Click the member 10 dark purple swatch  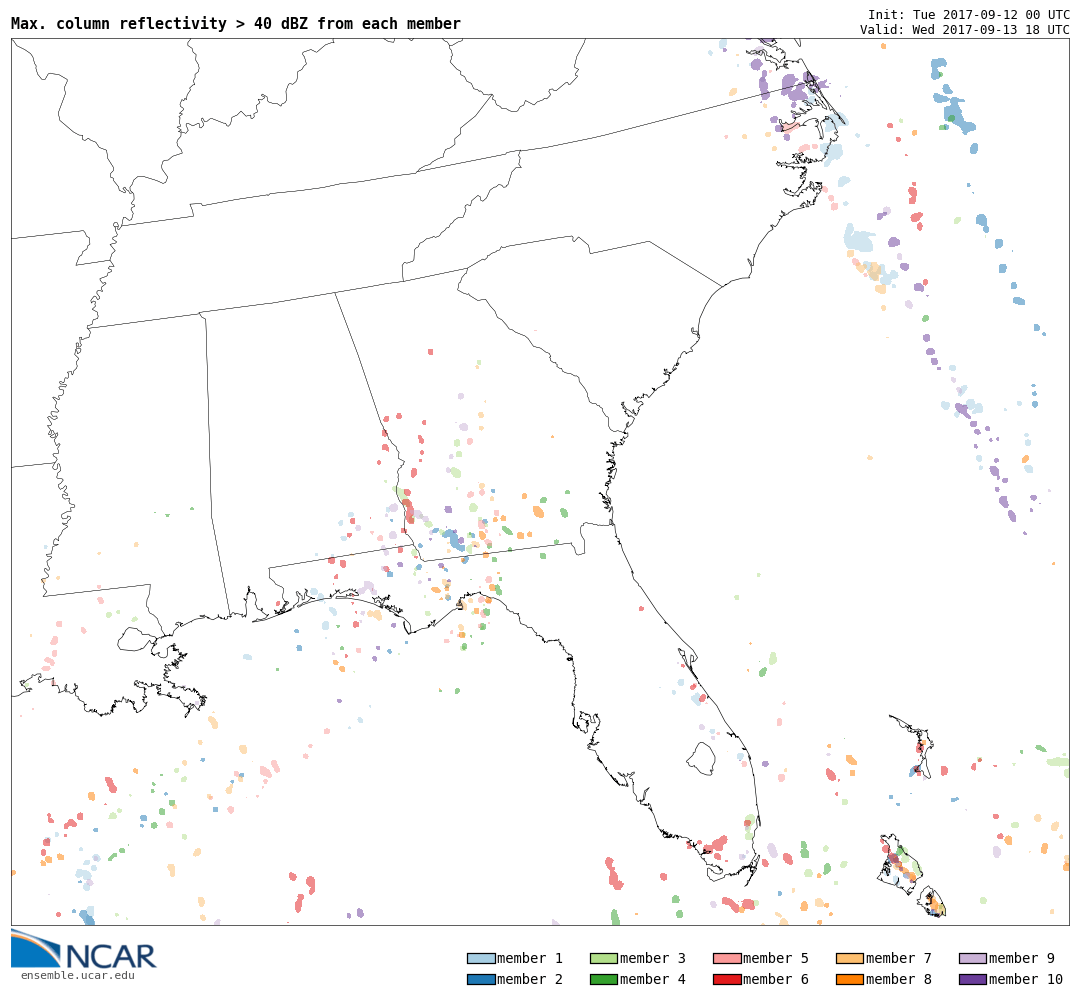(x=973, y=979)
